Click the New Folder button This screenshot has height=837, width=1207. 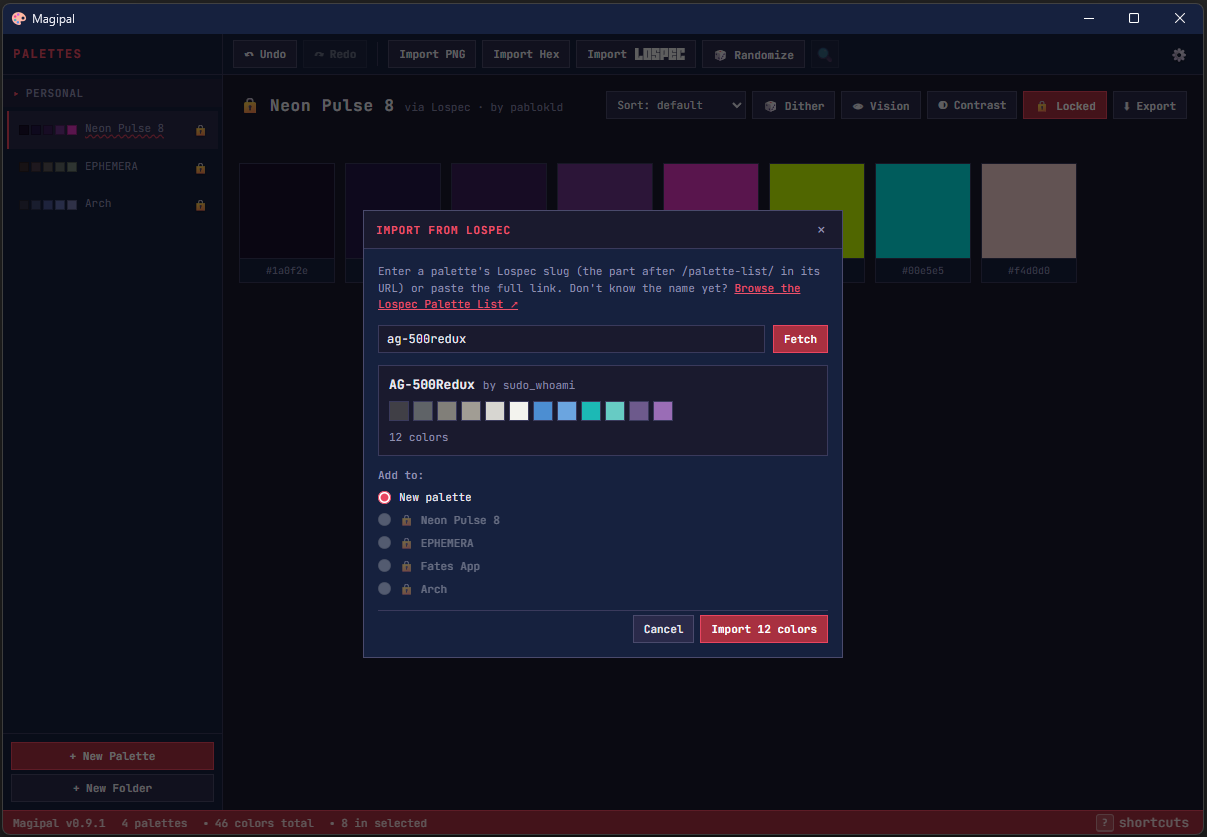pyautogui.click(x=112, y=788)
